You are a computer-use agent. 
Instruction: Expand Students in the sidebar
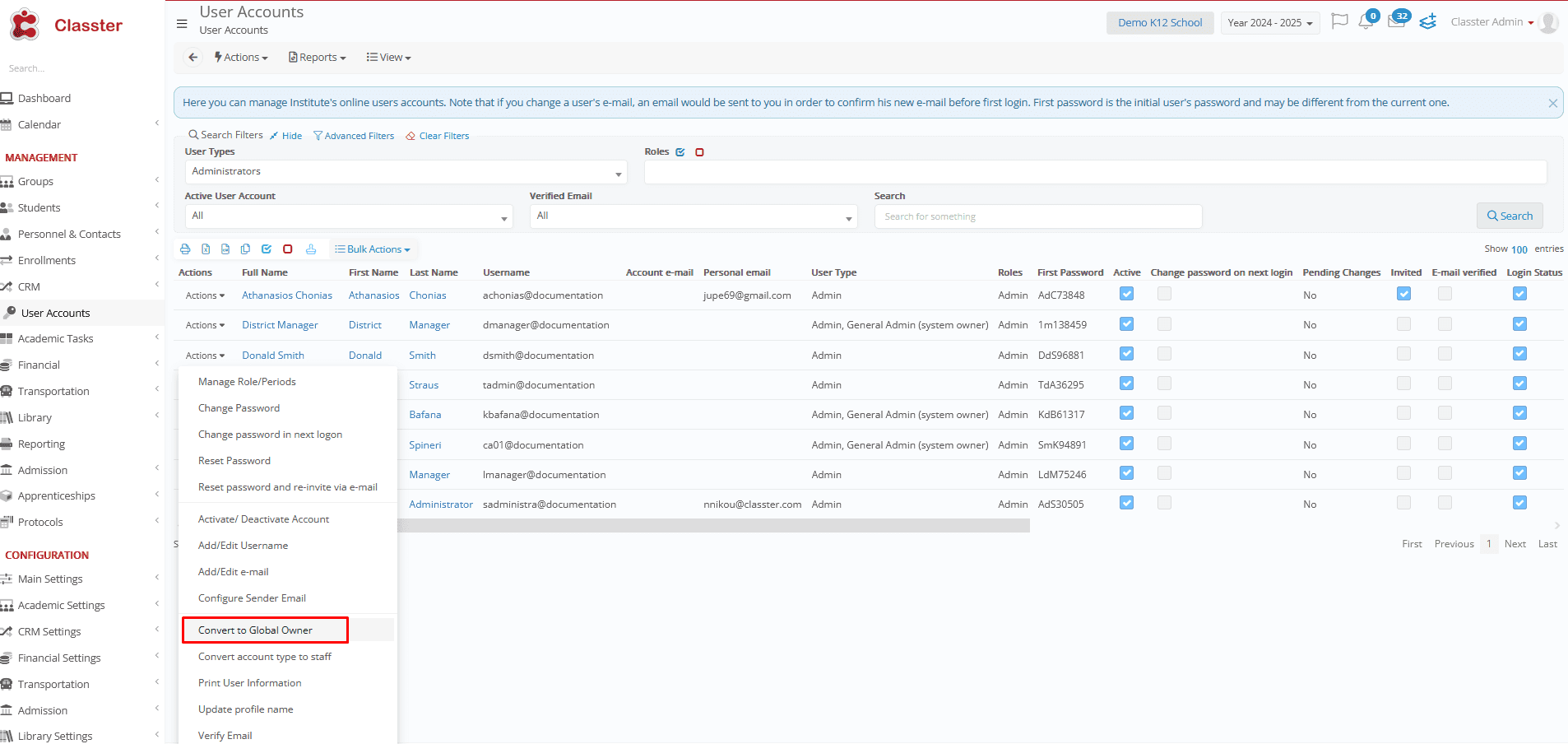pos(39,207)
